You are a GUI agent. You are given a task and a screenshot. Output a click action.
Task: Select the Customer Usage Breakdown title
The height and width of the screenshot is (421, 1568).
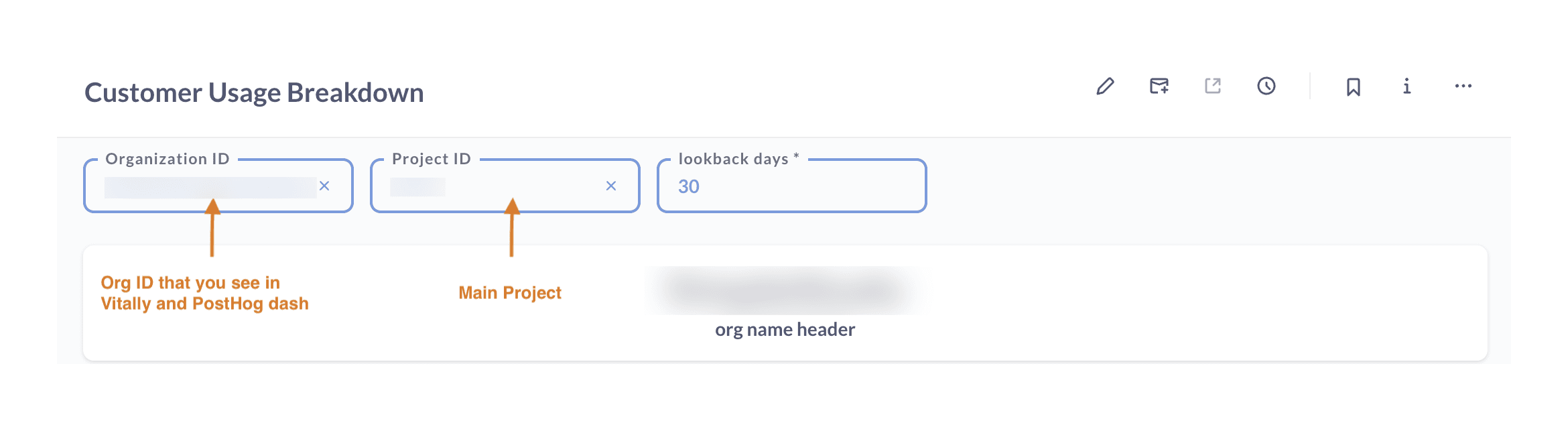tap(253, 92)
